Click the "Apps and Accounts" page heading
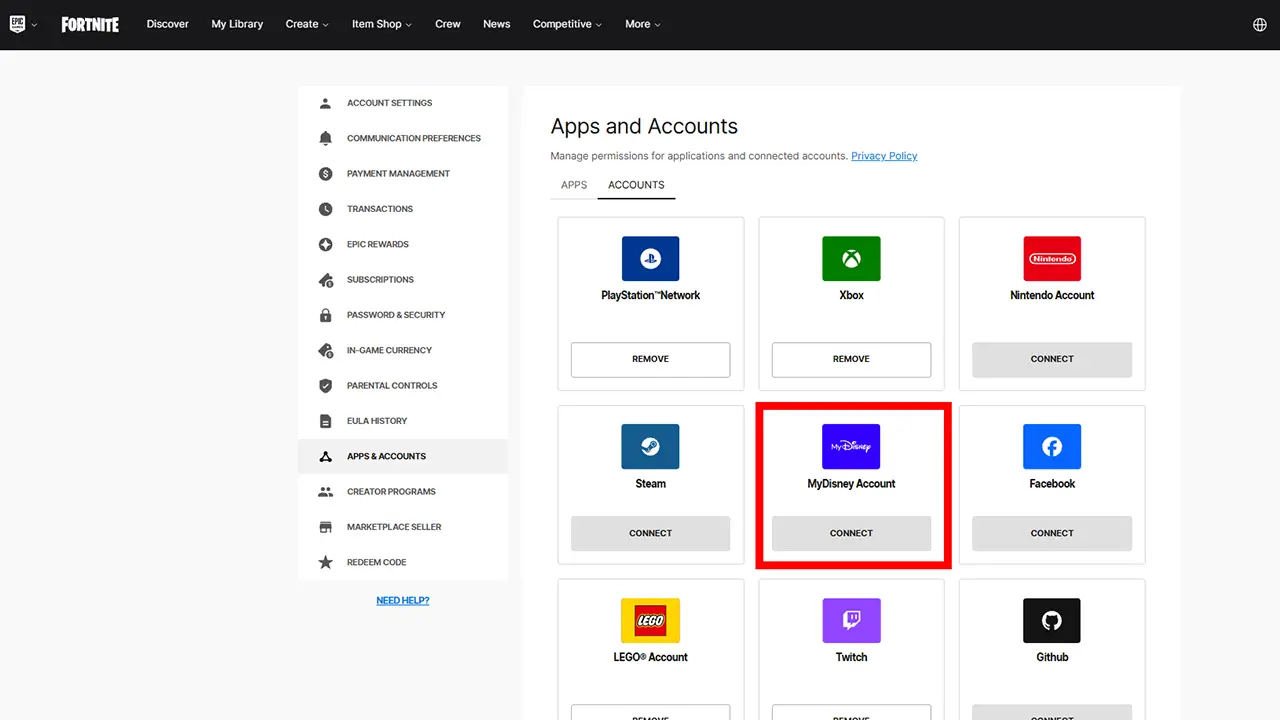1280x720 pixels. pyautogui.click(x=644, y=126)
